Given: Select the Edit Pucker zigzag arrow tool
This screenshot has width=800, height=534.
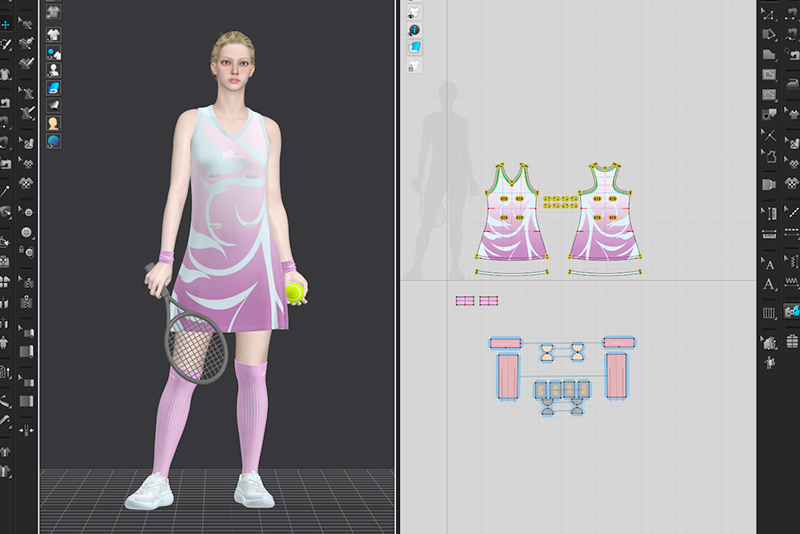Looking at the screenshot, I should coord(792,263).
